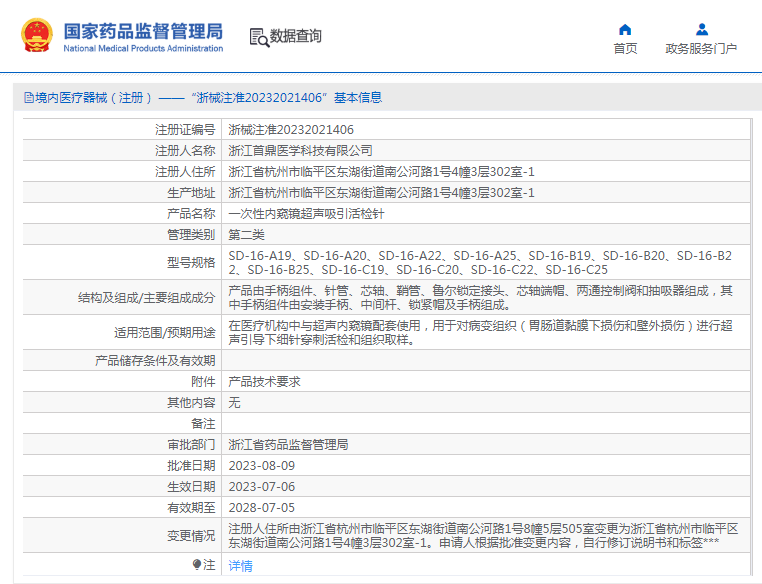762x584 pixels.
Task: Click 产品技术要求 attachment value
Action: [x=264, y=381]
